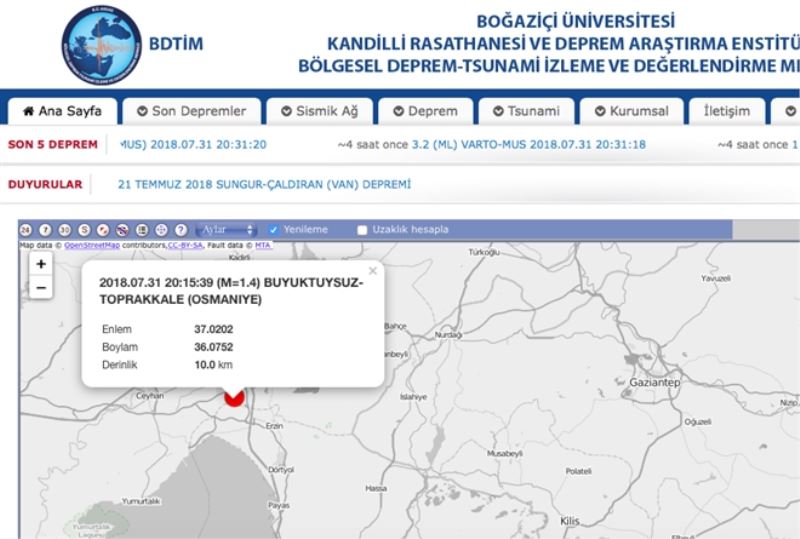Click the Türkoğlu label on the map
This screenshot has width=800, height=539.
tap(484, 252)
